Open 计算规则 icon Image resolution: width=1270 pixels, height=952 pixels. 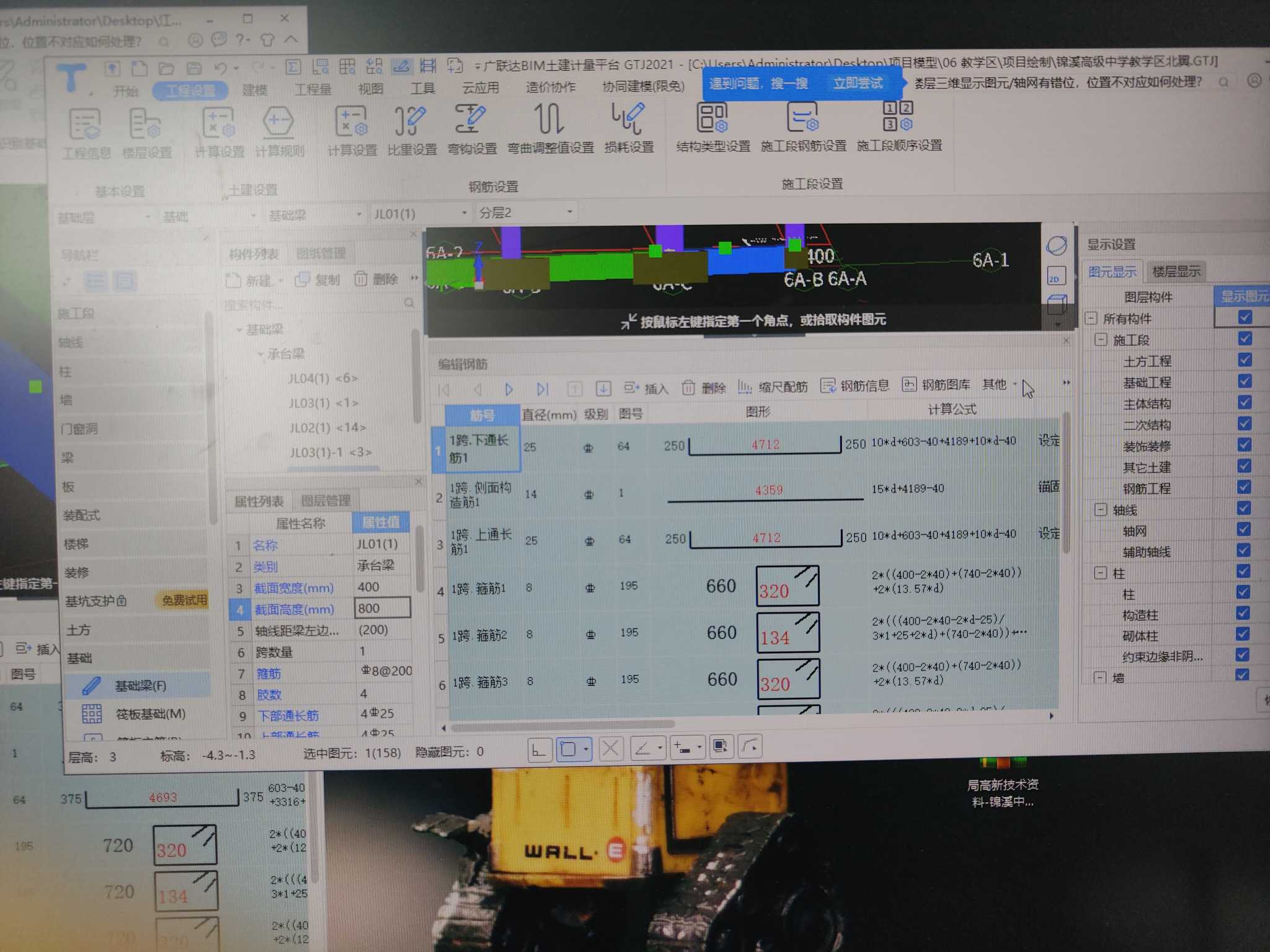(x=280, y=132)
